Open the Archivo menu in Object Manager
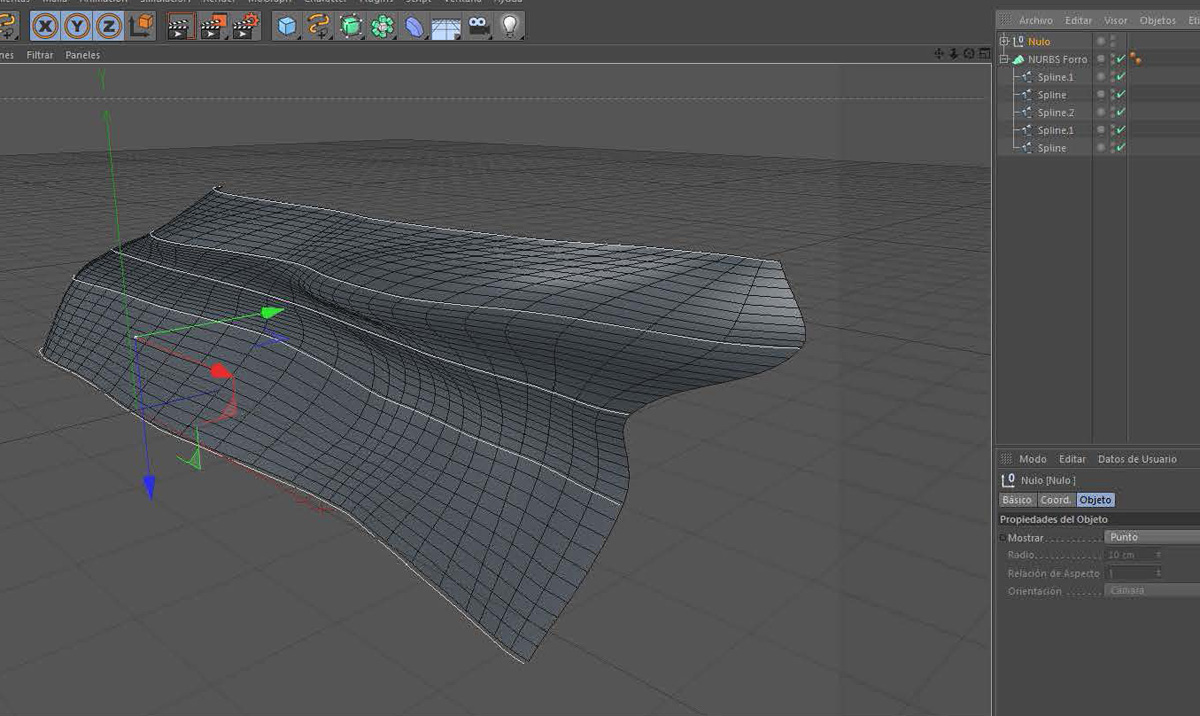Screen dimensions: 1200x716 (1035, 20)
